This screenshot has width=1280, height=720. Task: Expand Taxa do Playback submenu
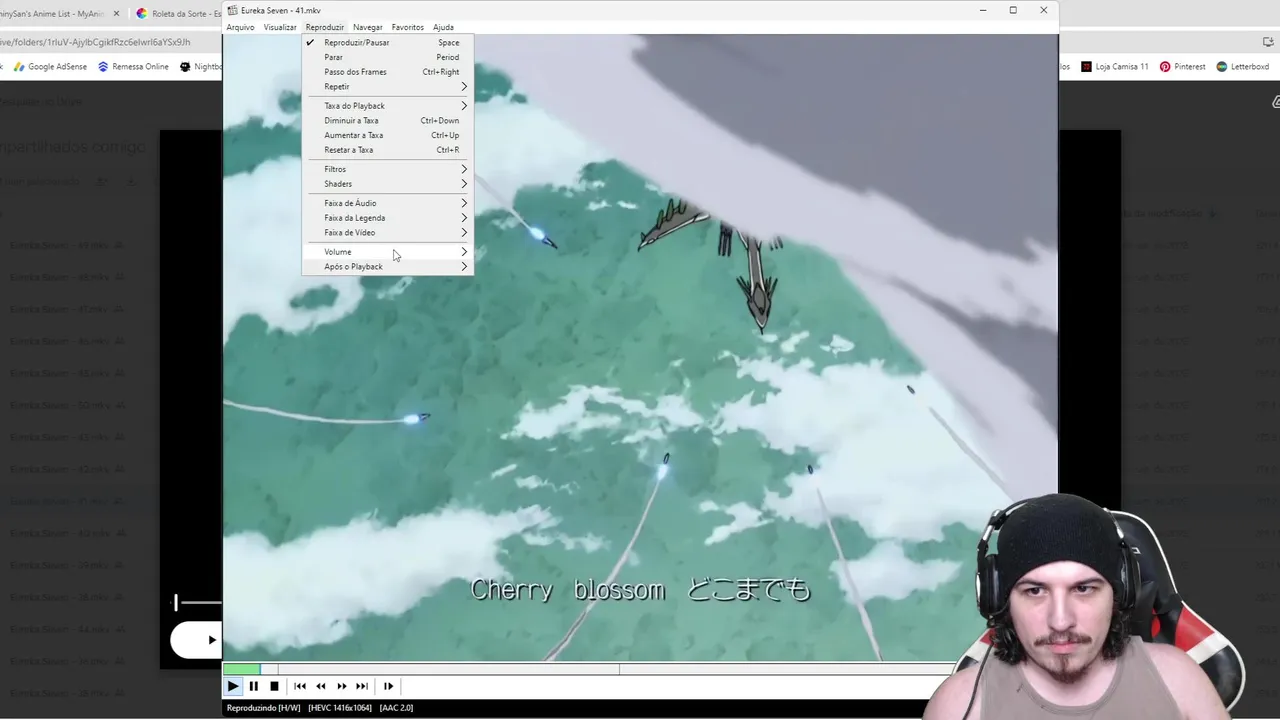coord(388,106)
